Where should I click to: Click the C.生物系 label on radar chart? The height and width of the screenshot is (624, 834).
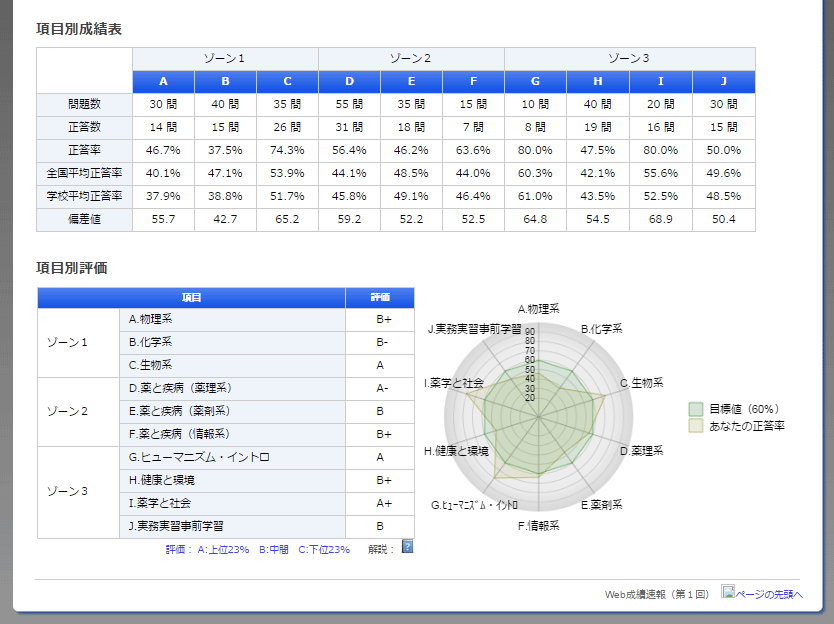tap(641, 383)
